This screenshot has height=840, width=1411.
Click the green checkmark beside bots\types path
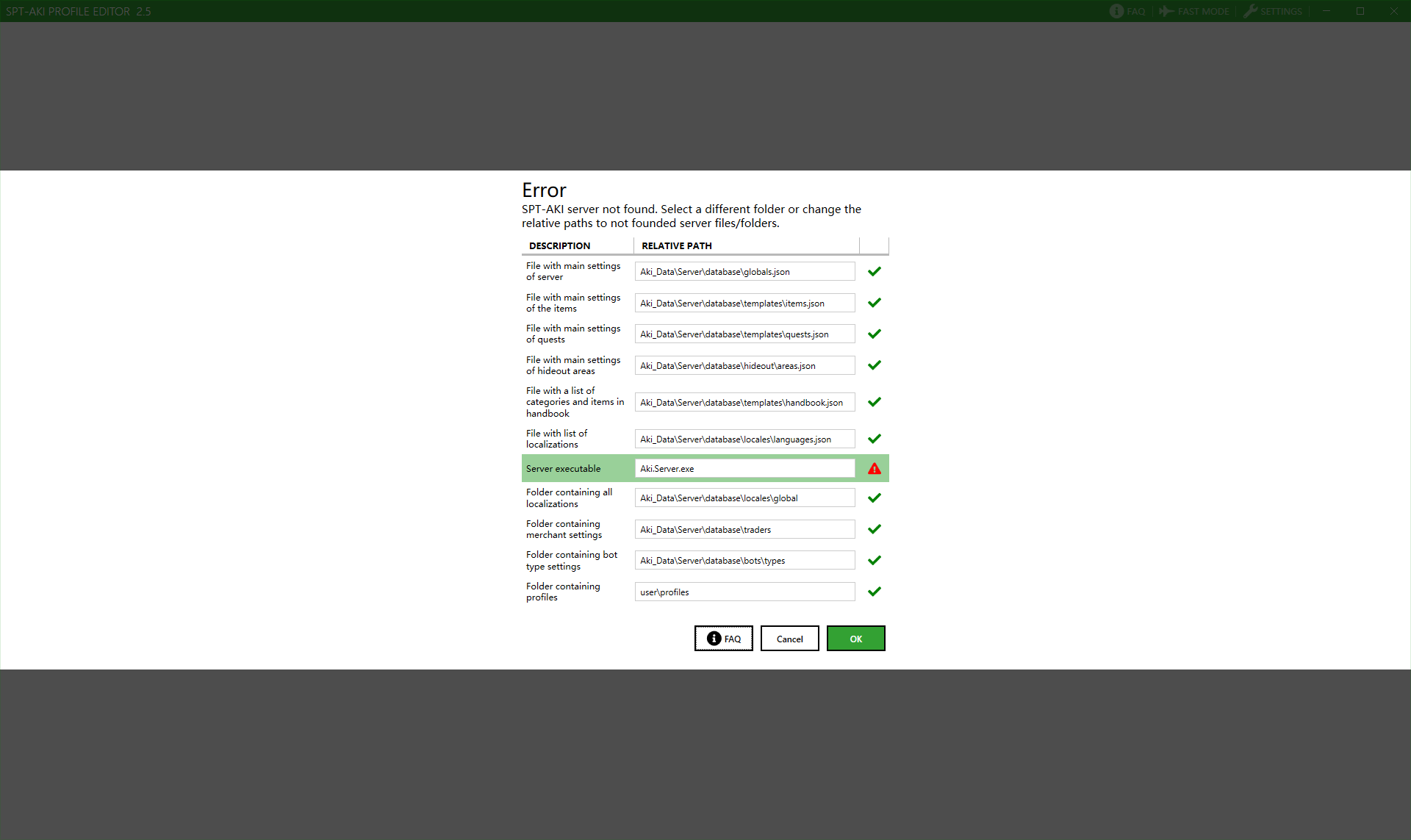[x=874, y=561]
